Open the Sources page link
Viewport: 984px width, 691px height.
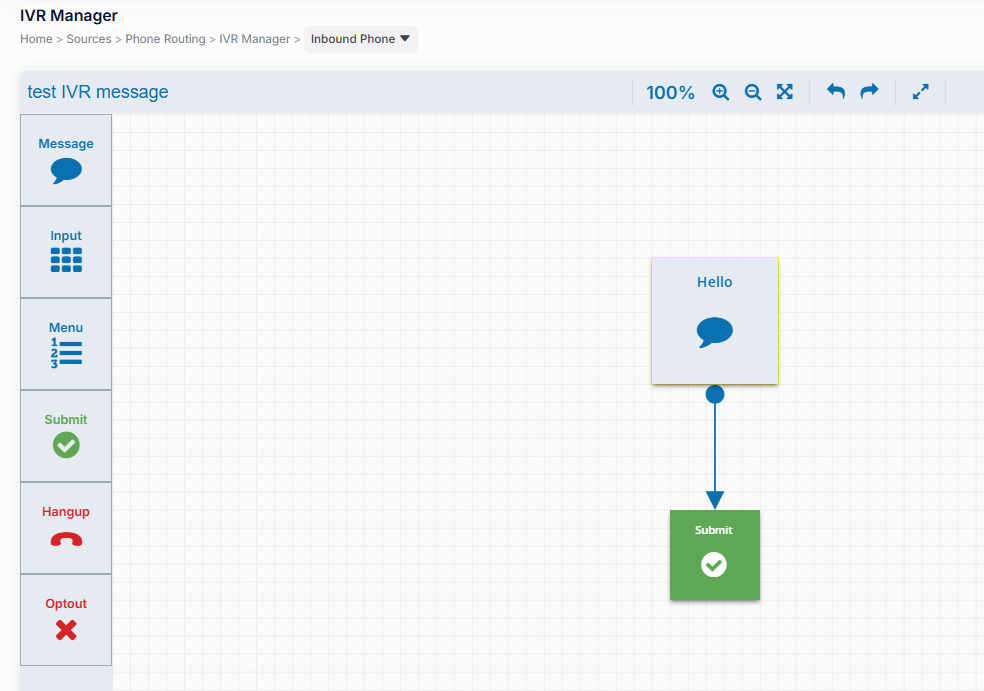88,38
